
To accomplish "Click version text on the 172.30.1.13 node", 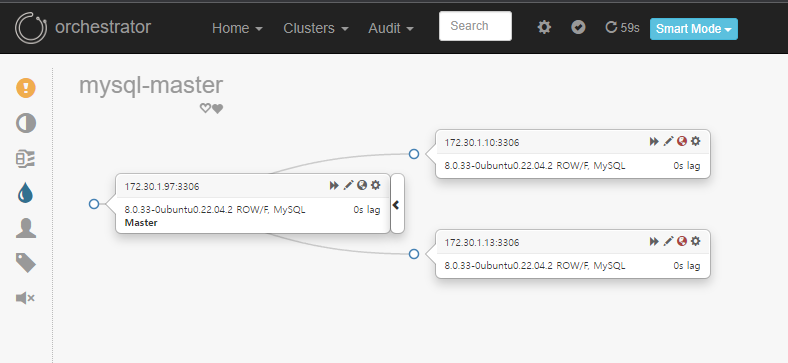I will point(535,265).
